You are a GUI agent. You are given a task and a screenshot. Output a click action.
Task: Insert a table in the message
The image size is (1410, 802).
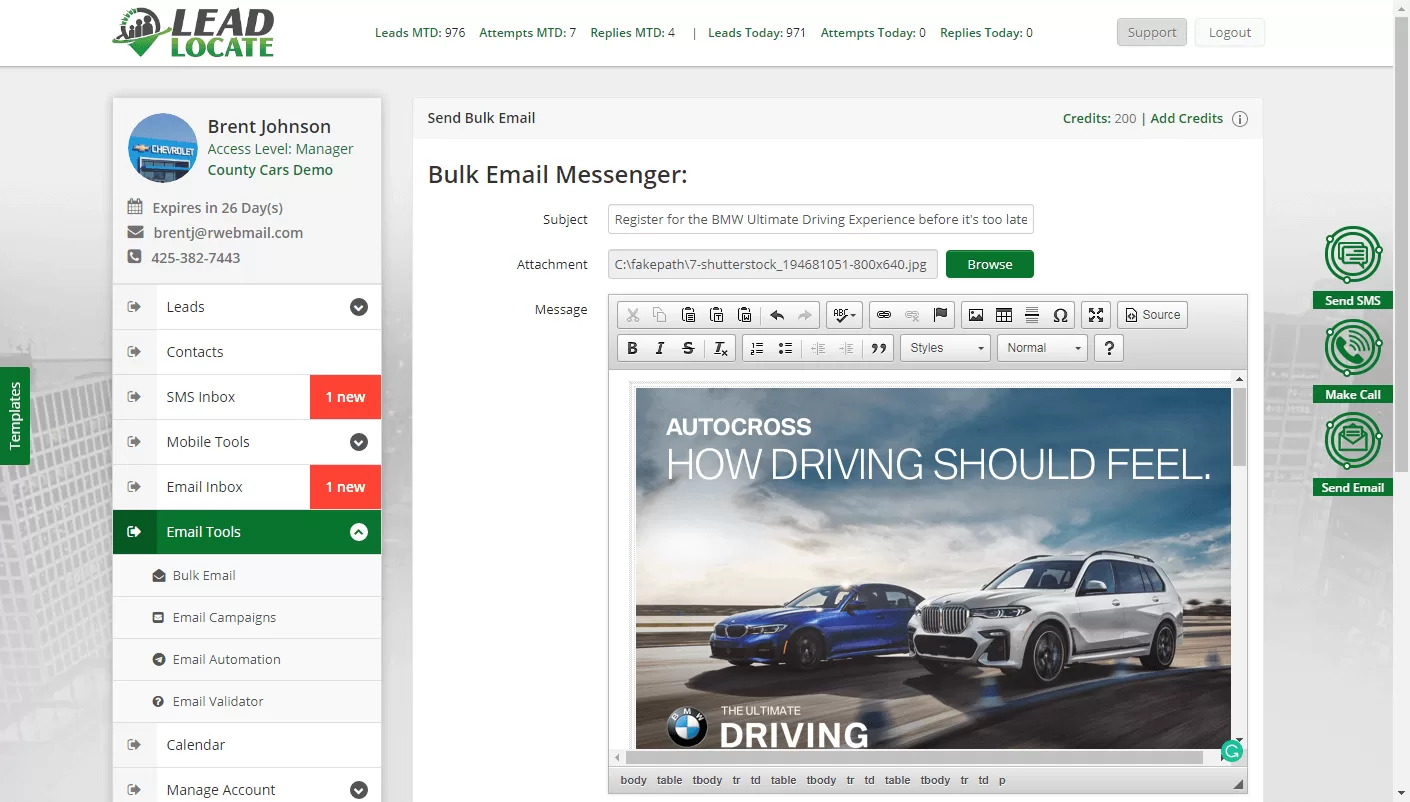click(x=1004, y=315)
